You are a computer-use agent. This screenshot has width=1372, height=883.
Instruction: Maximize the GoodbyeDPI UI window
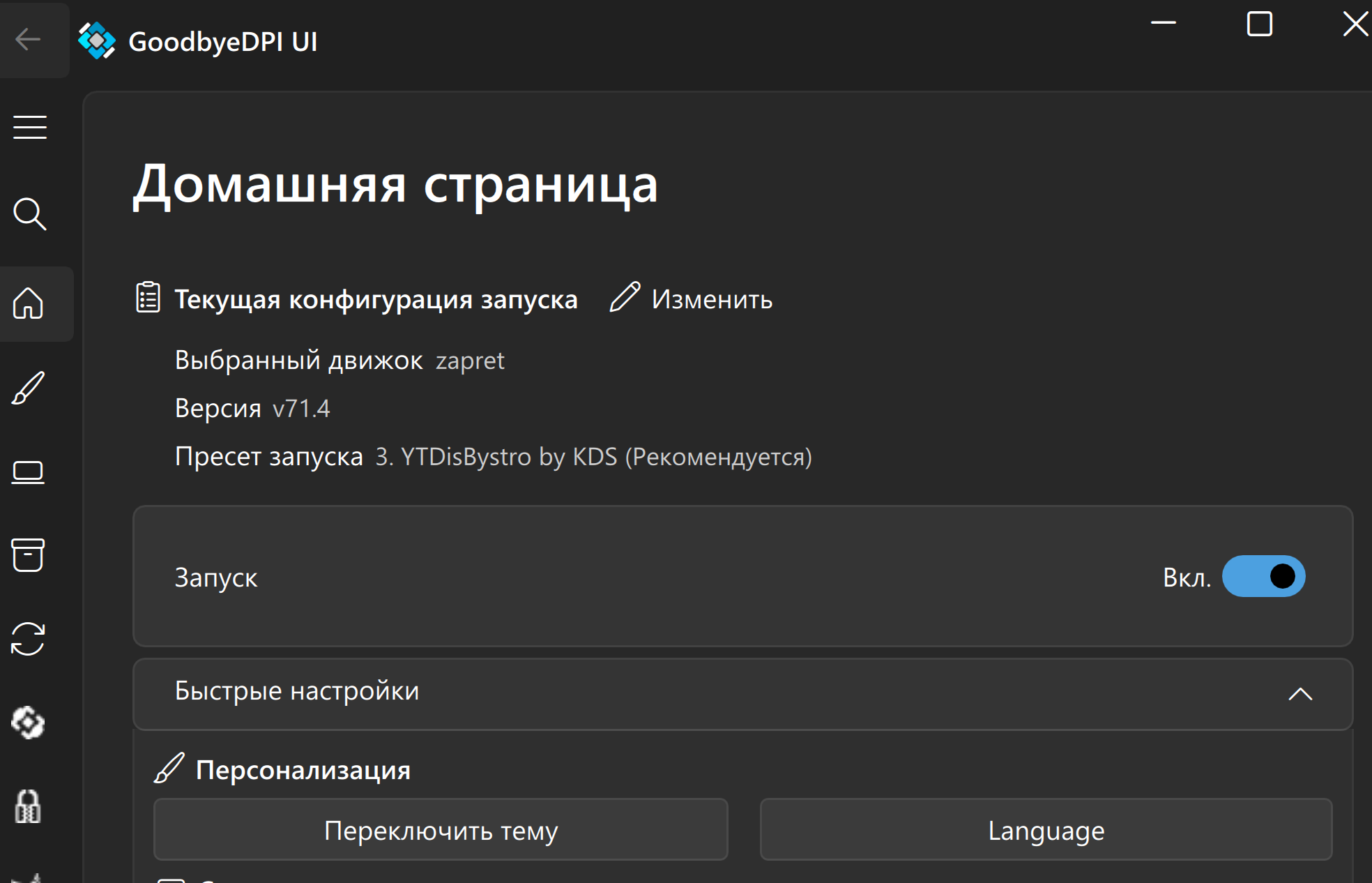point(1259,24)
